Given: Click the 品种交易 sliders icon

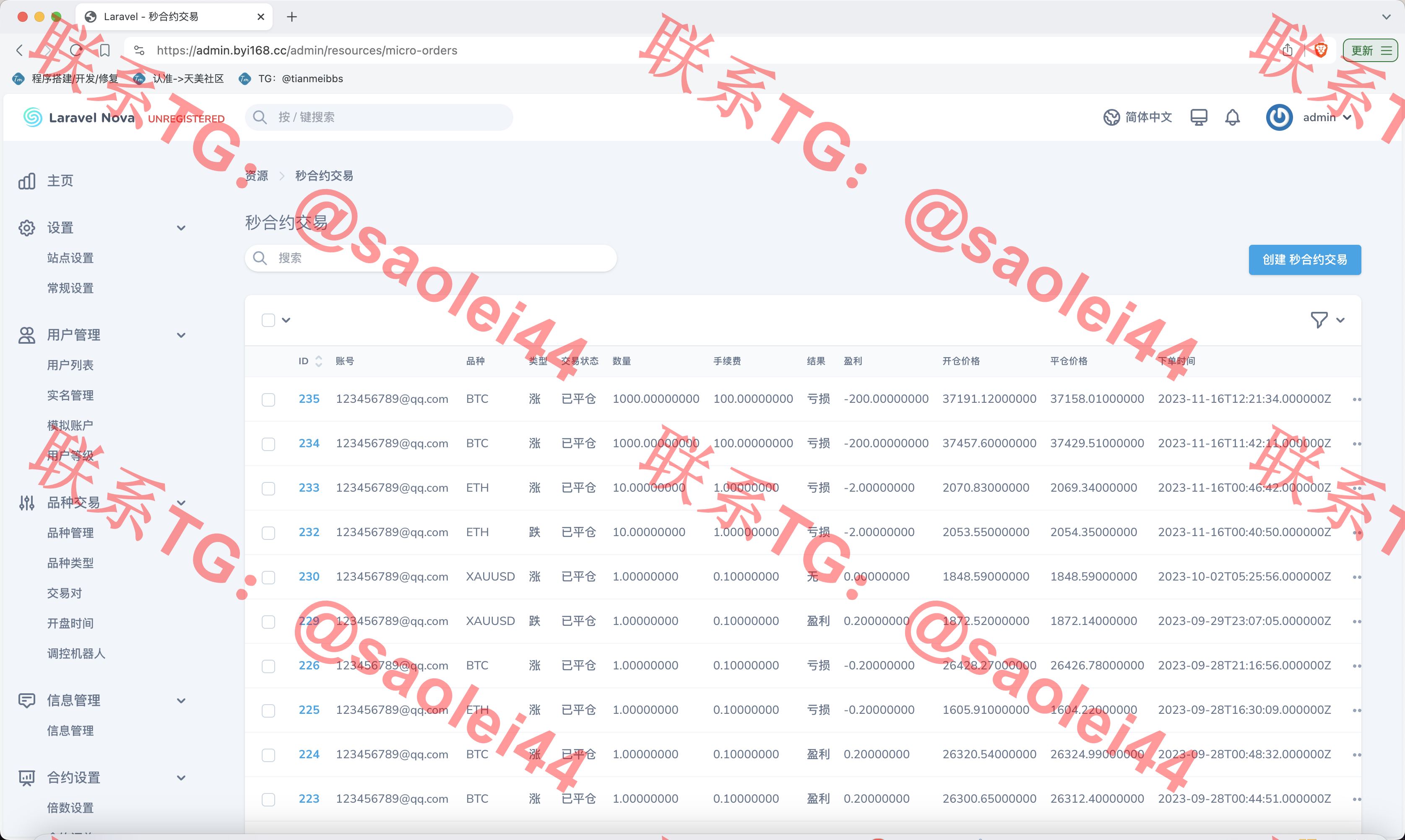Looking at the screenshot, I should [x=26, y=503].
